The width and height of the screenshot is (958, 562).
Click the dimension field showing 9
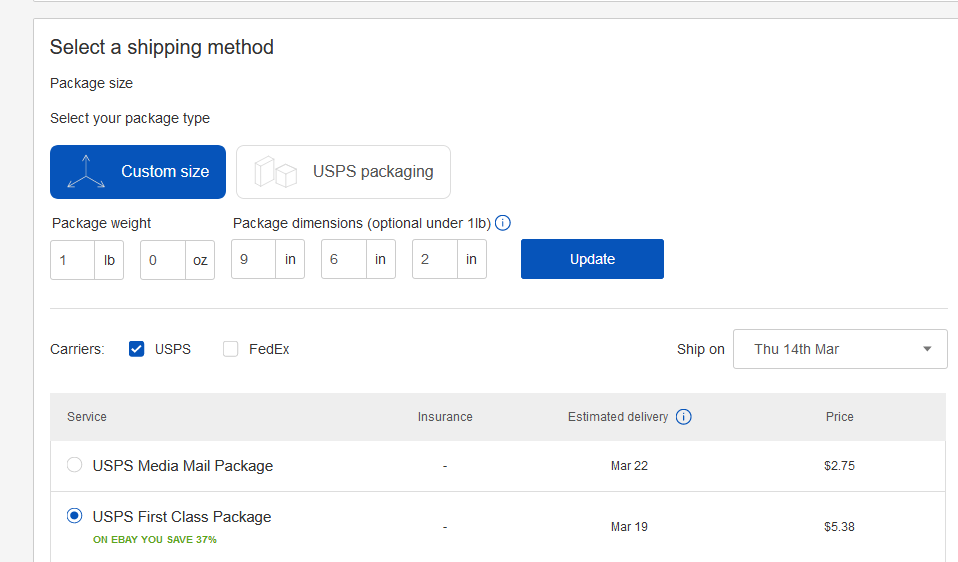coord(254,259)
